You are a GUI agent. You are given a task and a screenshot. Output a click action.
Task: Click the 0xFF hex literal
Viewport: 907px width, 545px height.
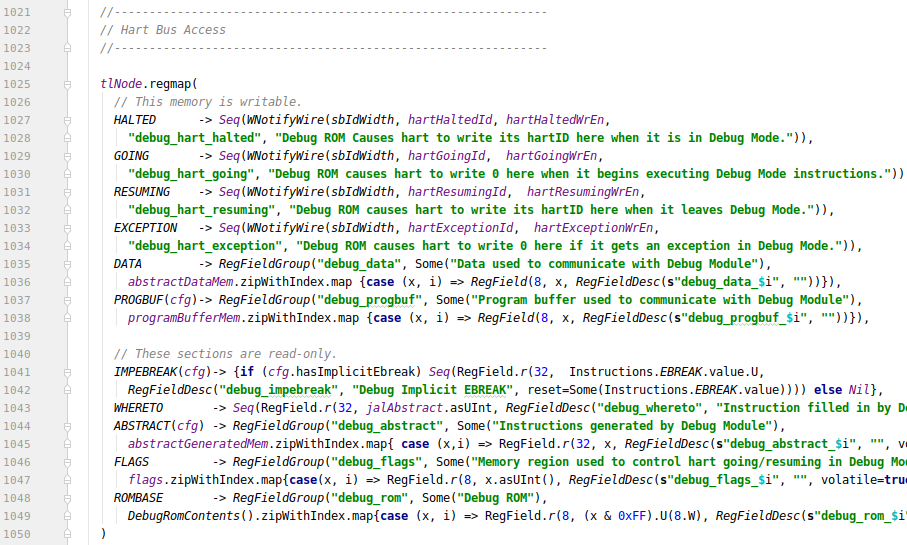tap(632, 515)
